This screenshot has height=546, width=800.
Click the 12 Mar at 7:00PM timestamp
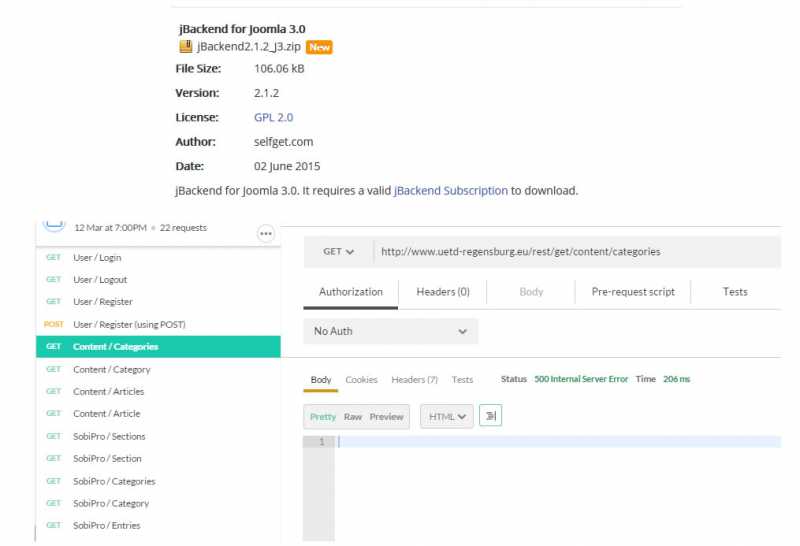click(x=110, y=228)
